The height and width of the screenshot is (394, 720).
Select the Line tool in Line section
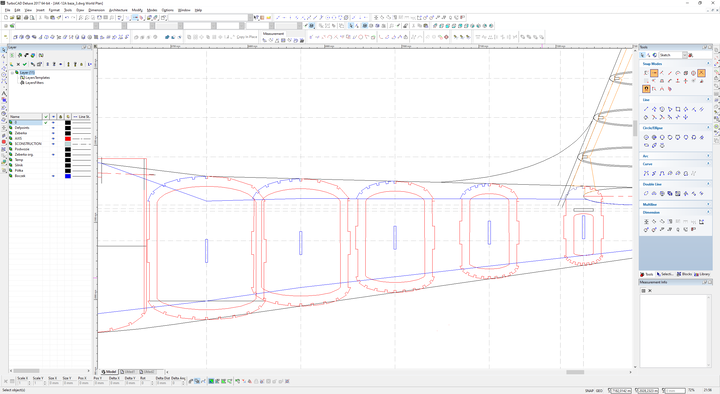click(646, 109)
